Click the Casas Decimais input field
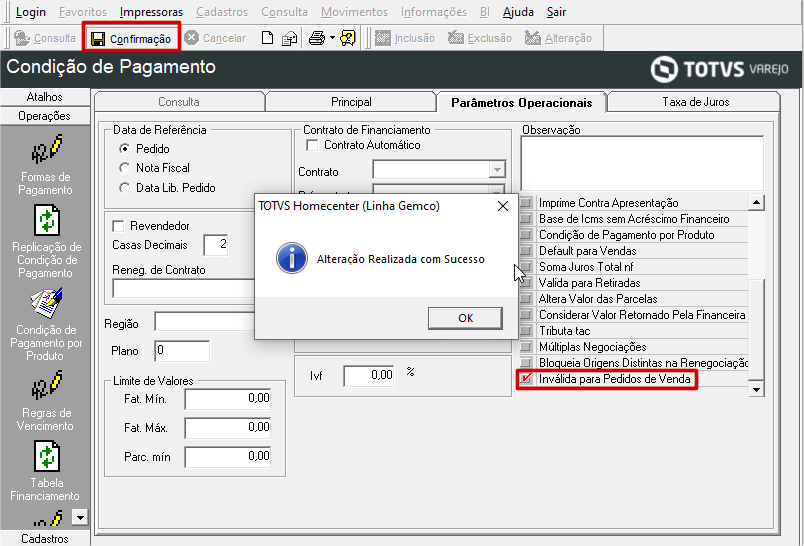The image size is (804, 546). click(x=216, y=245)
